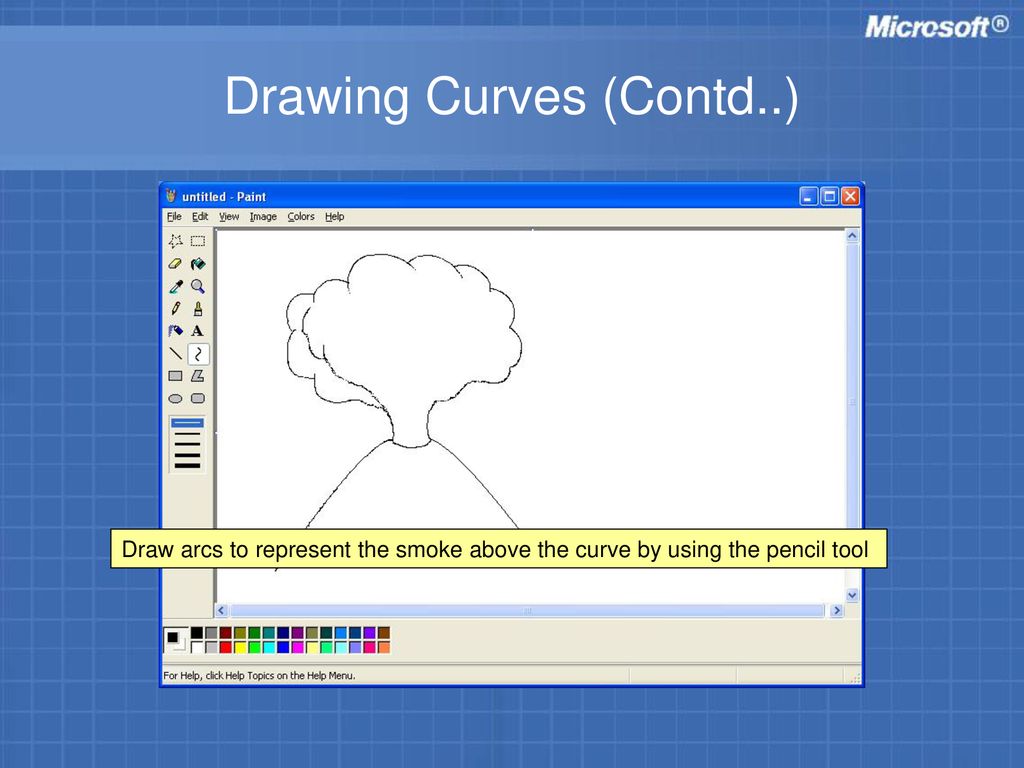Image resolution: width=1024 pixels, height=768 pixels.
Task: Click the horizontal scrollbar right arrow
Action: 837,611
